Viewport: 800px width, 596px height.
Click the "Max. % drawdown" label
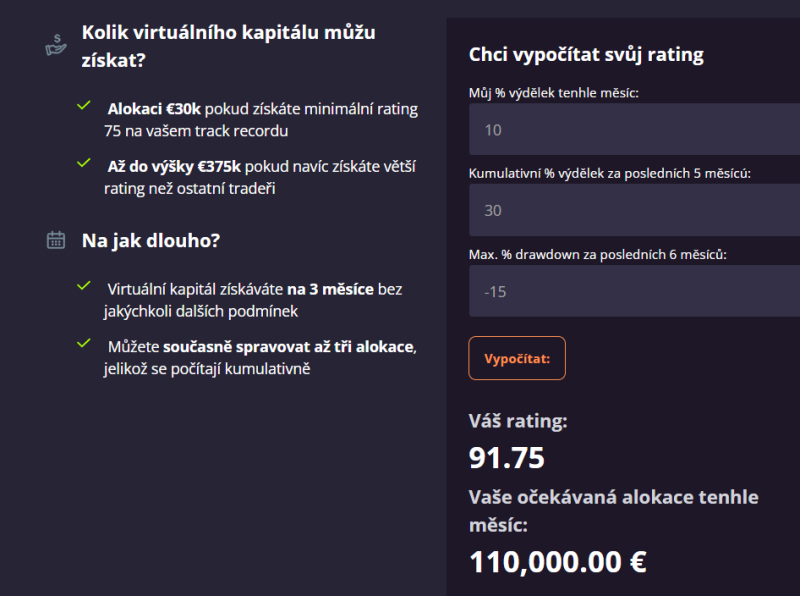597,254
